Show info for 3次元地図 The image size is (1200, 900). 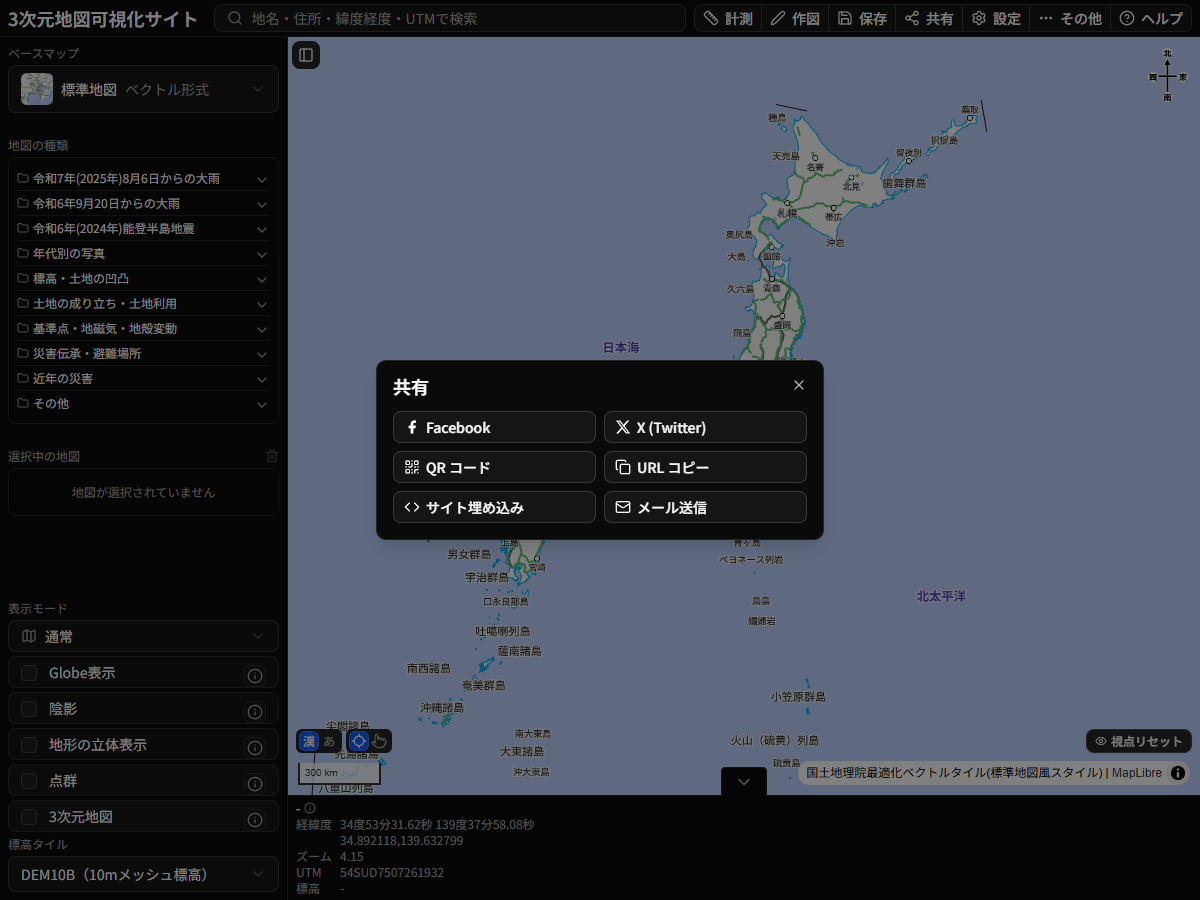pos(255,820)
